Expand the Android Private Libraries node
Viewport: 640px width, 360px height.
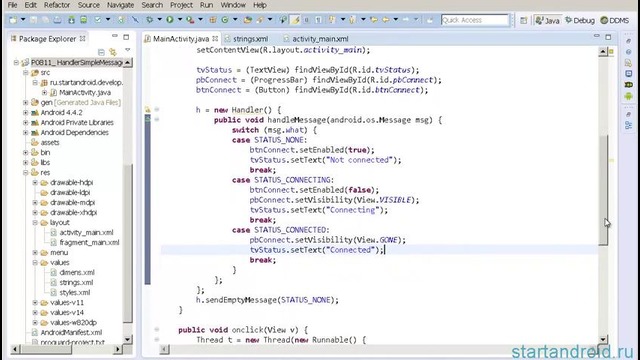(26, 122)
